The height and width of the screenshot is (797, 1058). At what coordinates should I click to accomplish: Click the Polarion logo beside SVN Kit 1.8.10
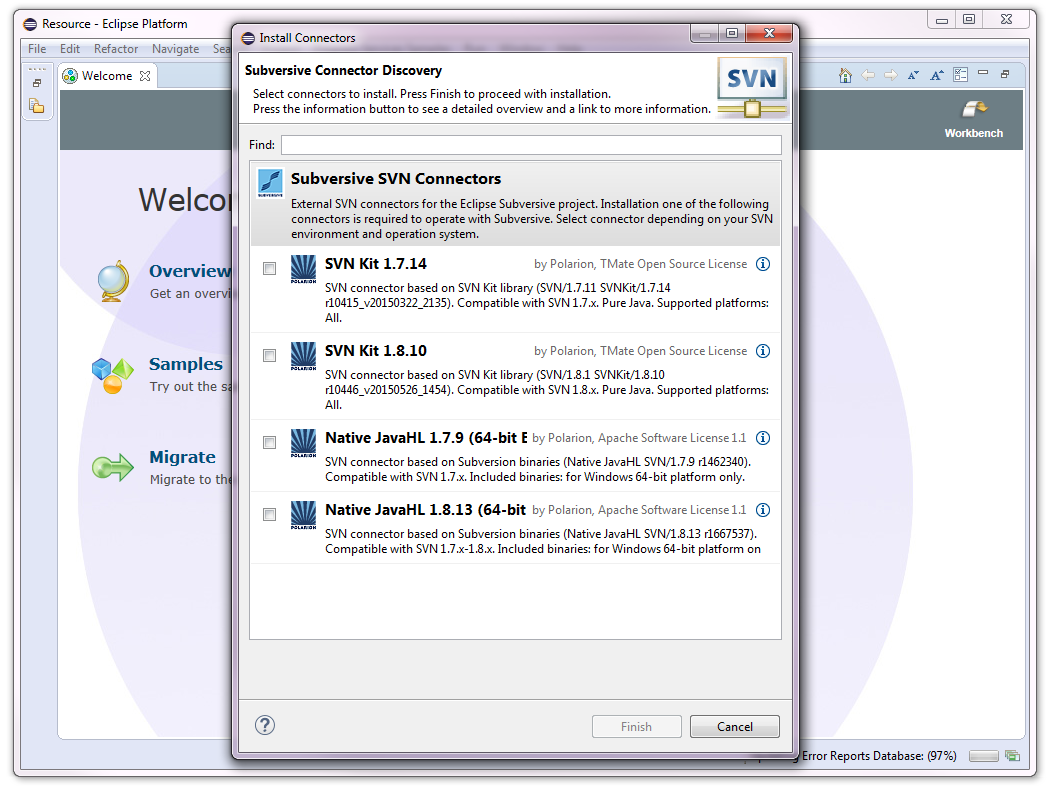click(303, 356)
